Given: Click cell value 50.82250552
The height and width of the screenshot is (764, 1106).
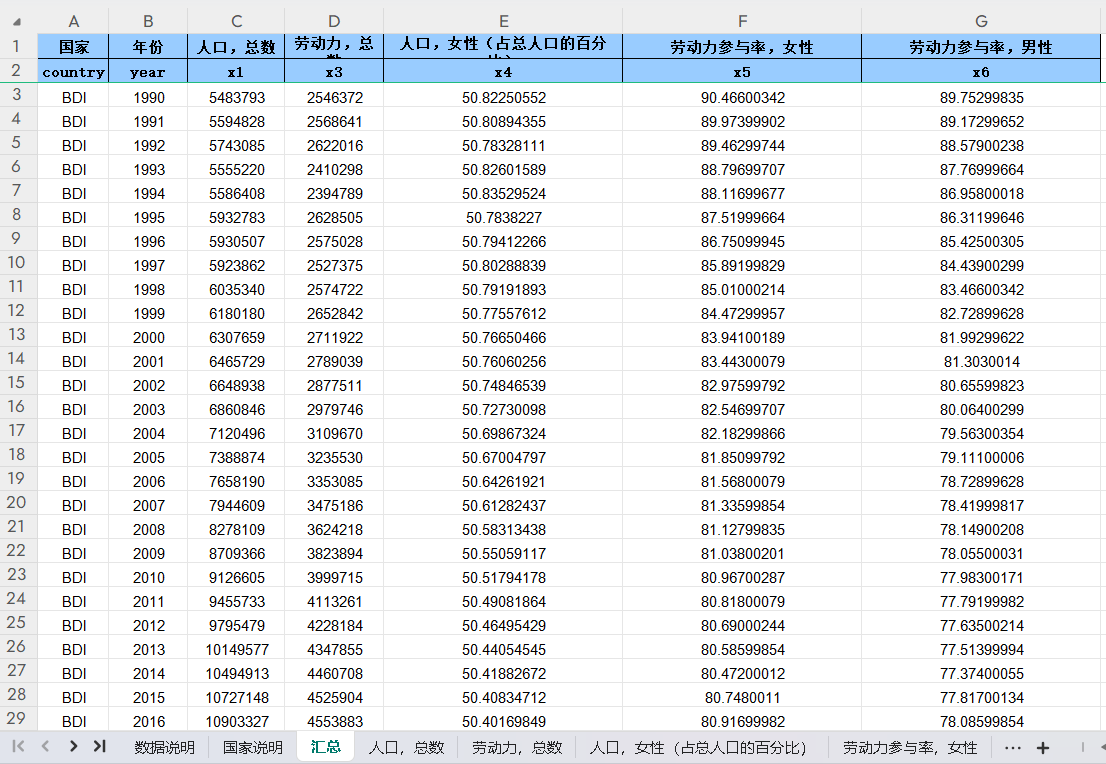Looking at the screenshot, I should (503, 97).
